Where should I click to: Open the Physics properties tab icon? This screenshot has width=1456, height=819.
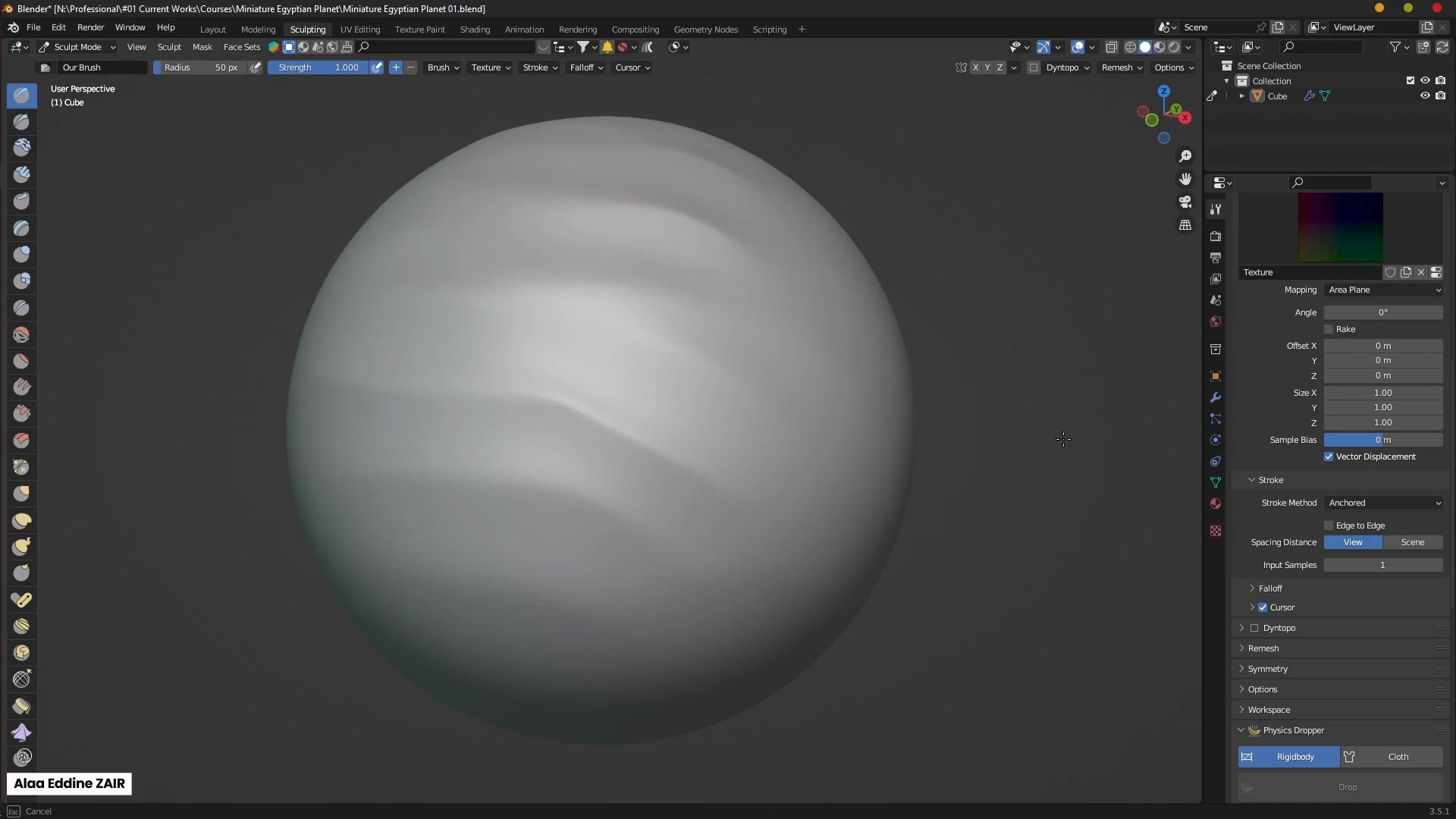click(1216, 440)
